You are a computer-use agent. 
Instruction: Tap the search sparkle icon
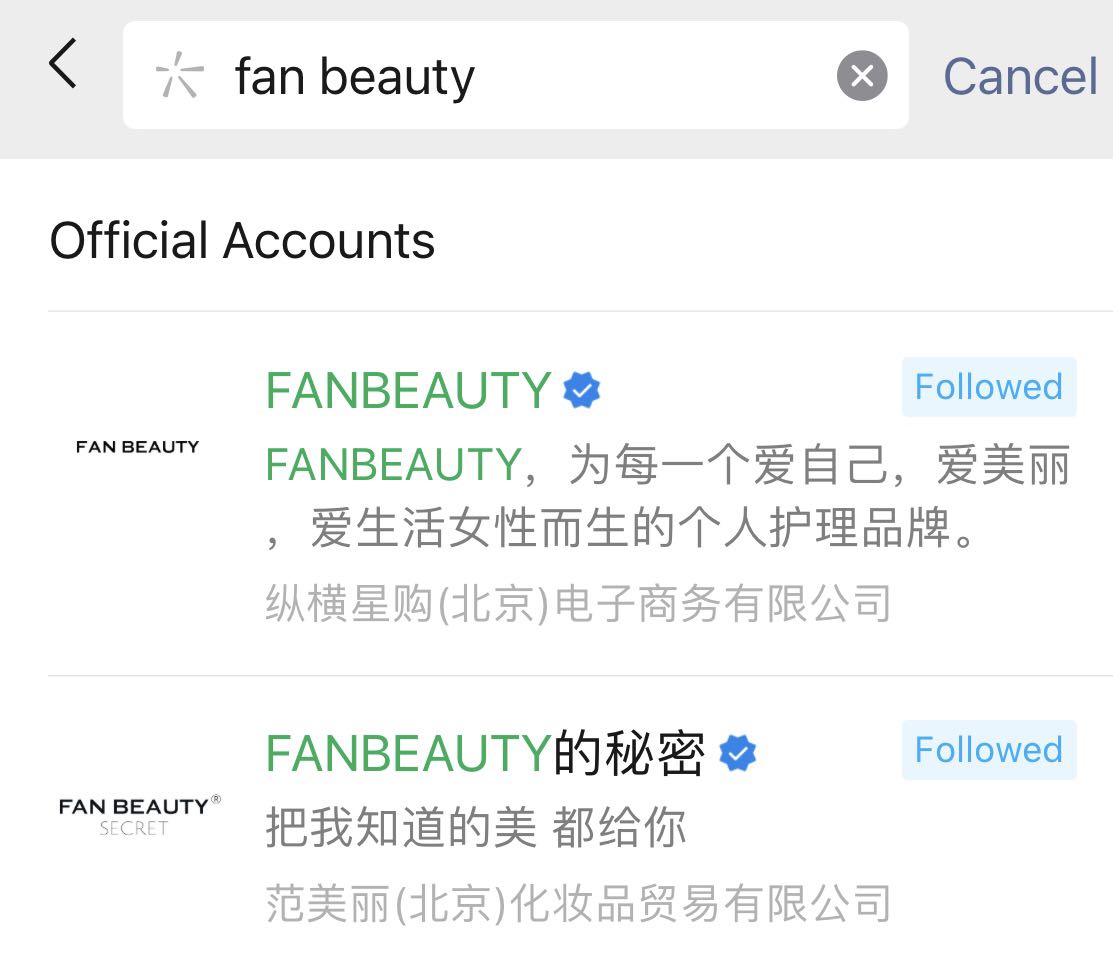pyautogui.click(x=179, y=75)
